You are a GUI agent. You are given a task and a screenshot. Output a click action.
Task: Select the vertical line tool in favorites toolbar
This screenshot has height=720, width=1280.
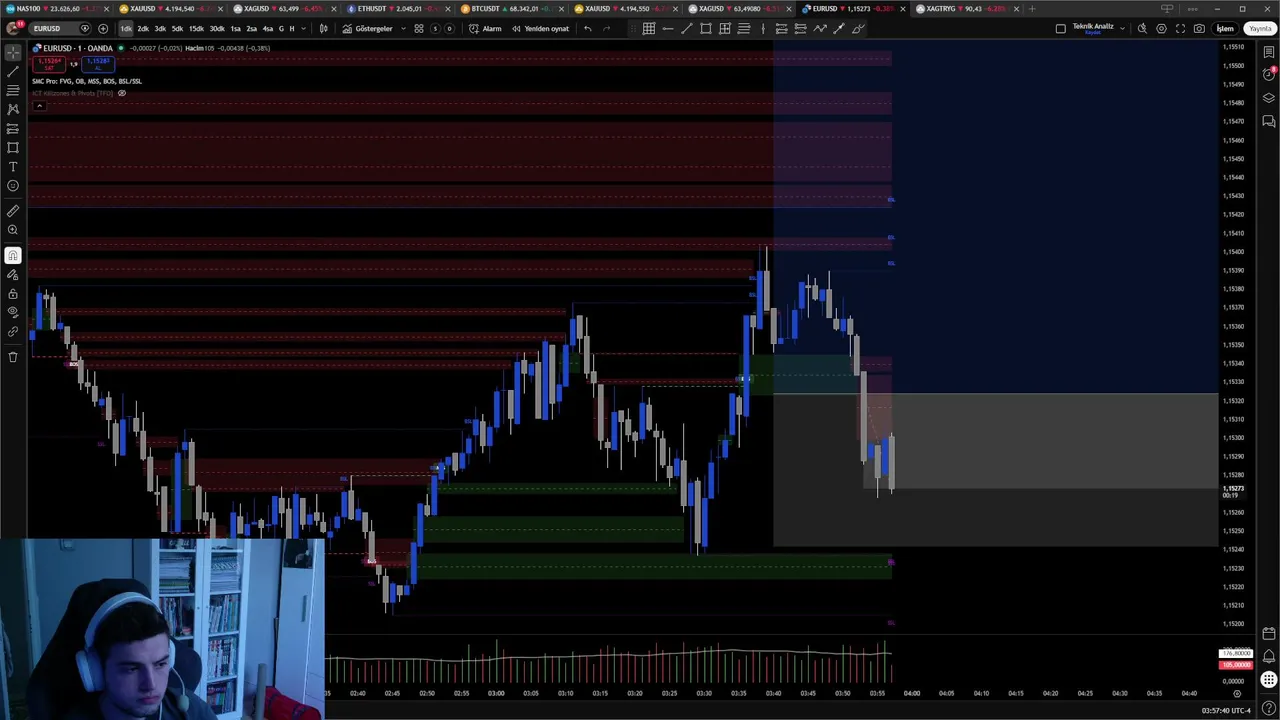(x=763, y=28)
